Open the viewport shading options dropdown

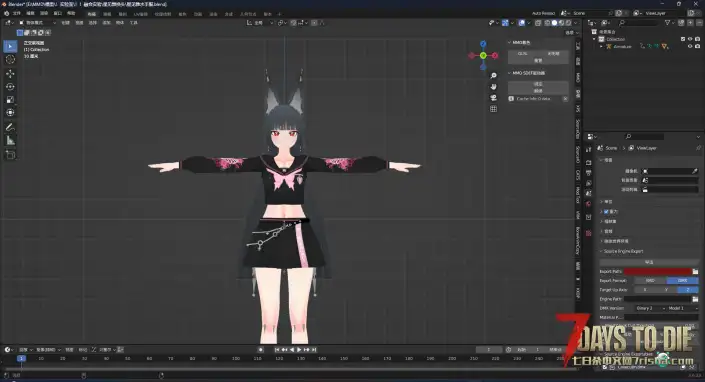tap(576, 22)
